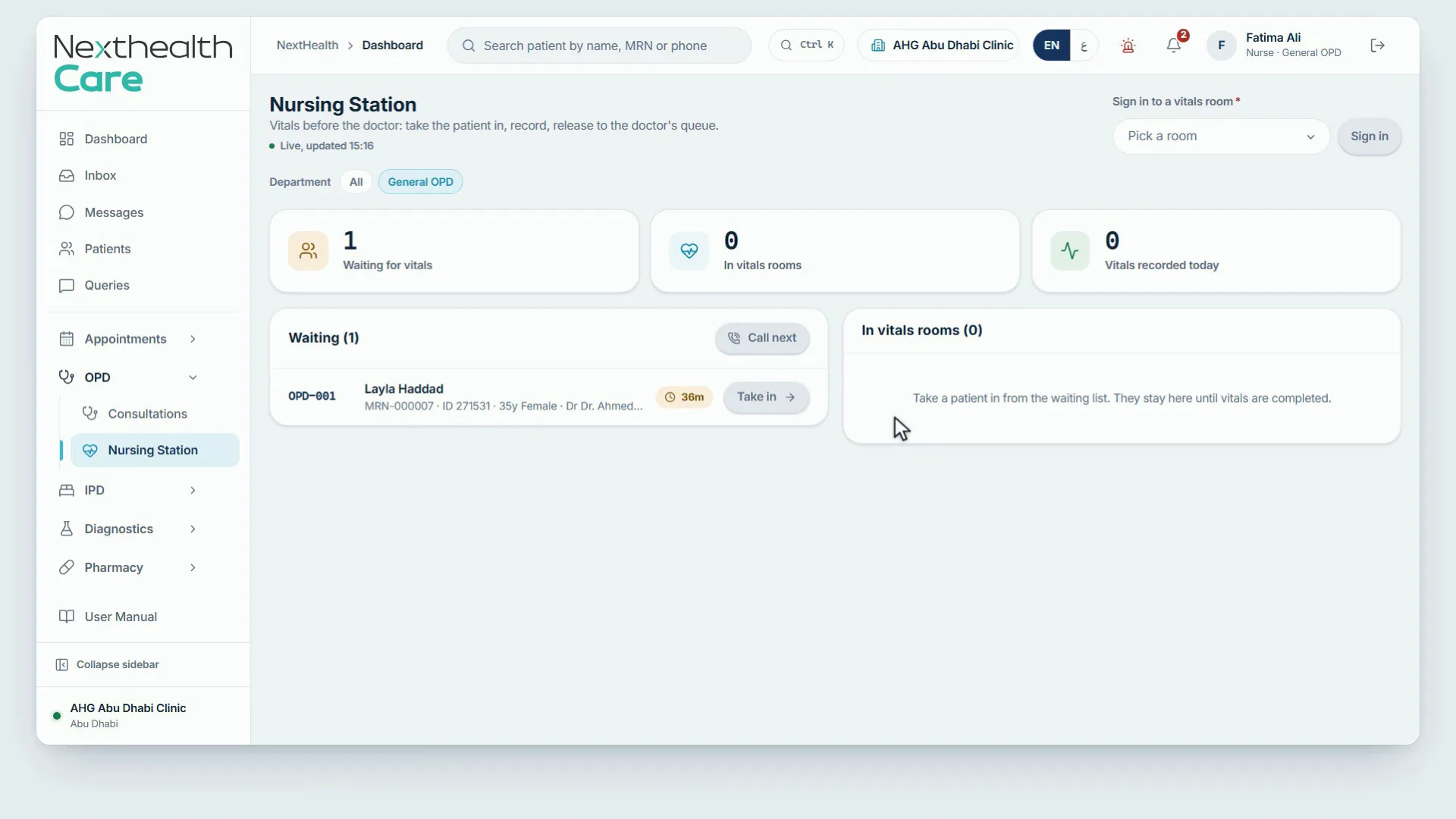This screenshot has width=1456, height=819.
Task: Open Queries in the sidebar
Action: click(x=143, y=286)
